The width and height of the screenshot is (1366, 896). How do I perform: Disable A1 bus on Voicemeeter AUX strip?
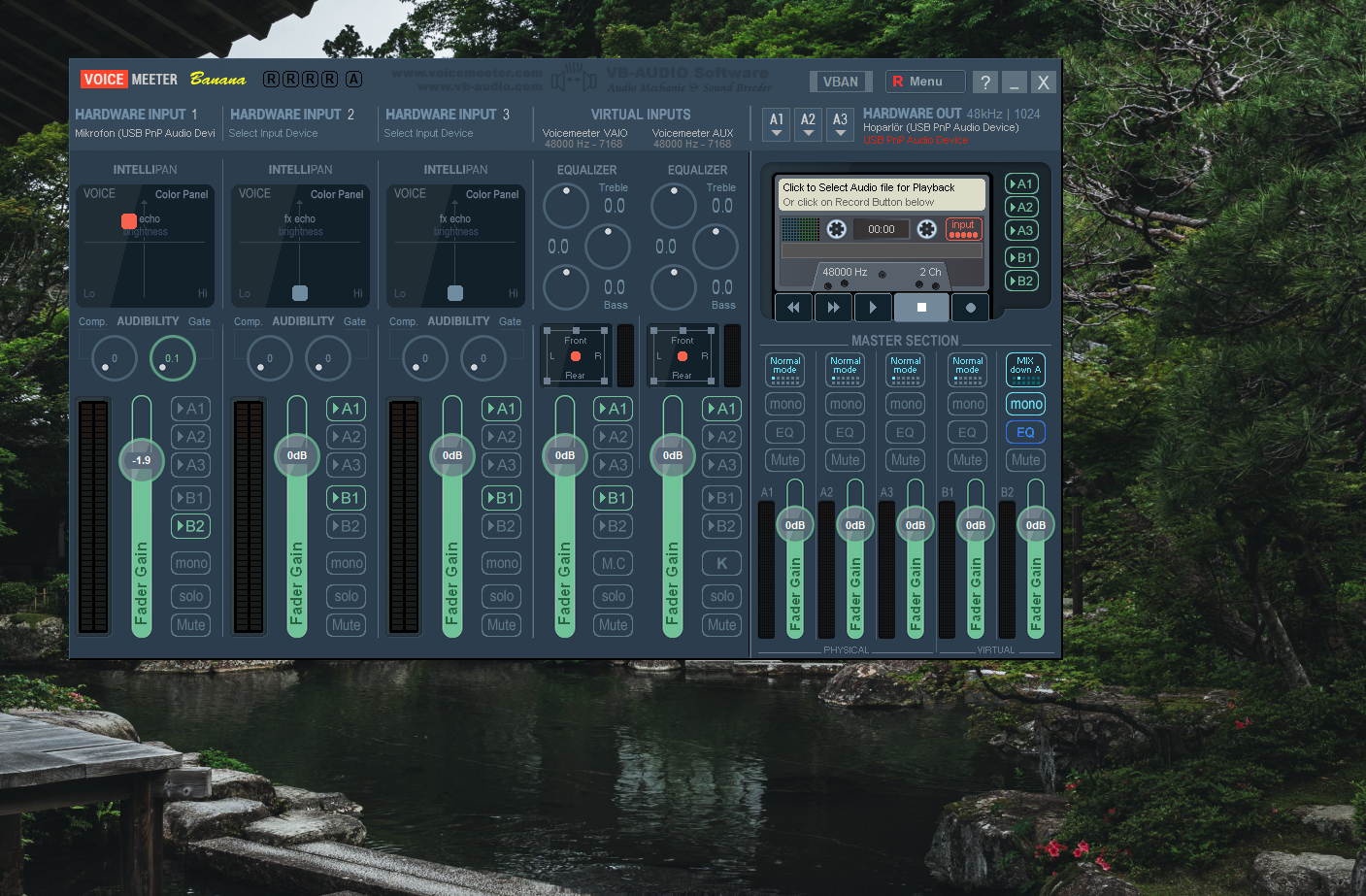point(722,409)
